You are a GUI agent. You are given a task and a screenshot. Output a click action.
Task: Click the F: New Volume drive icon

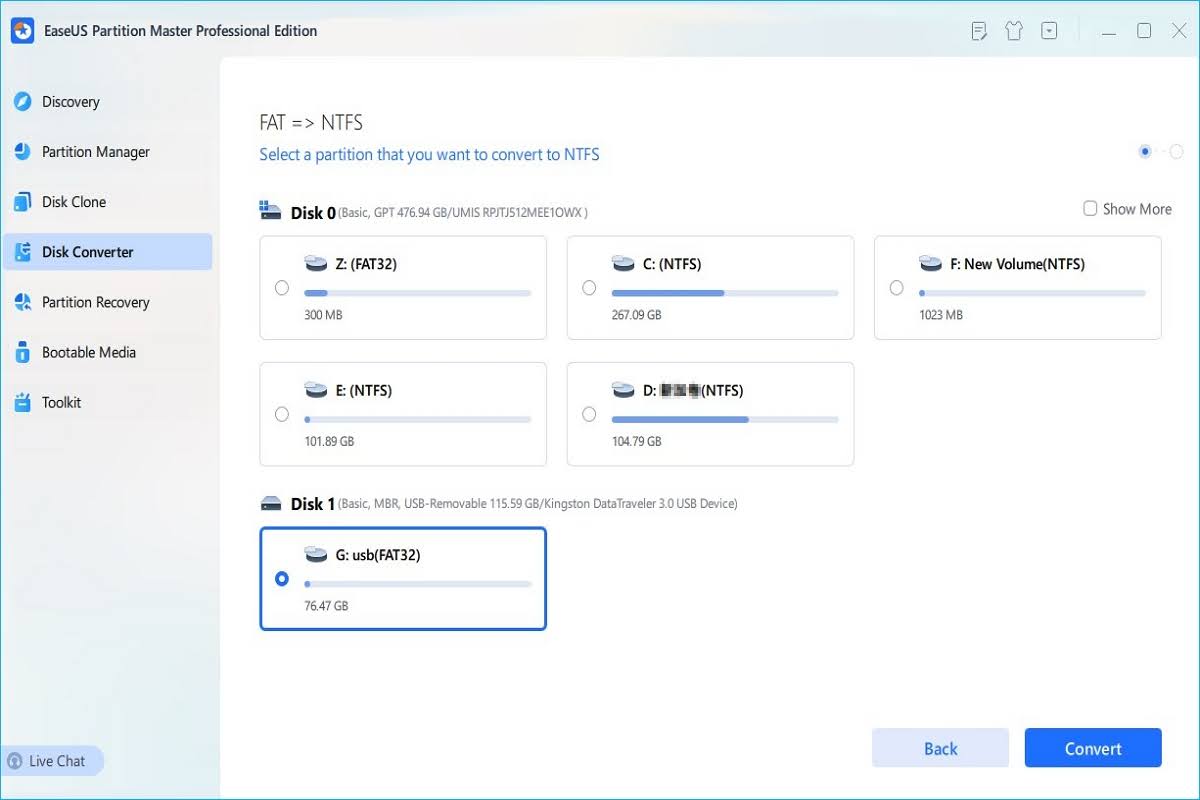[930, 264]
